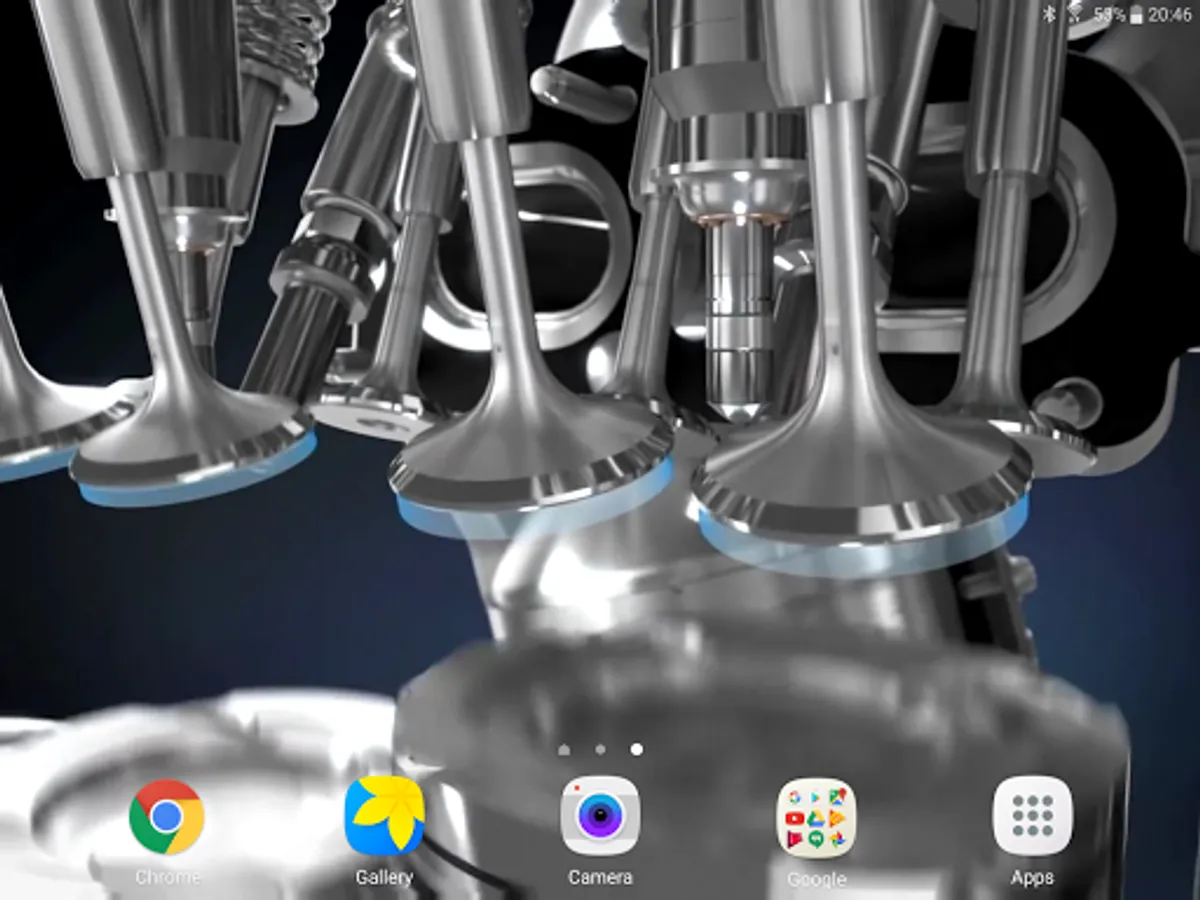
Task: Tap the Bluetooth status icon
Action: click(1050, 14)
